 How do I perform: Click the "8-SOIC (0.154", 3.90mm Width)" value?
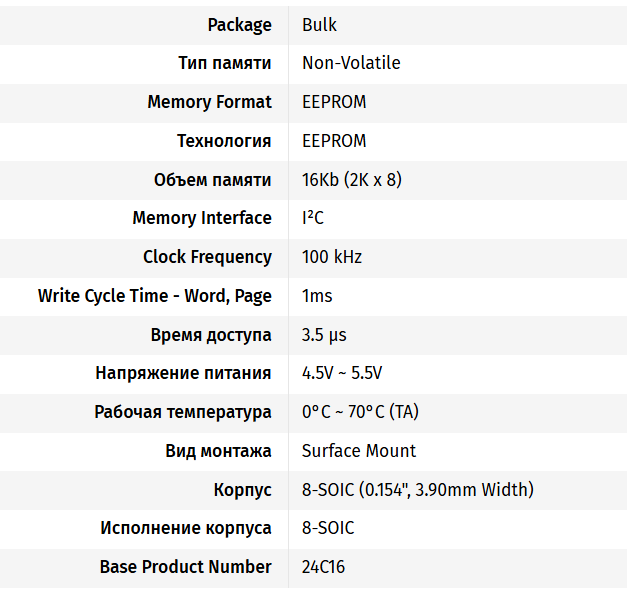click(417, 490)
